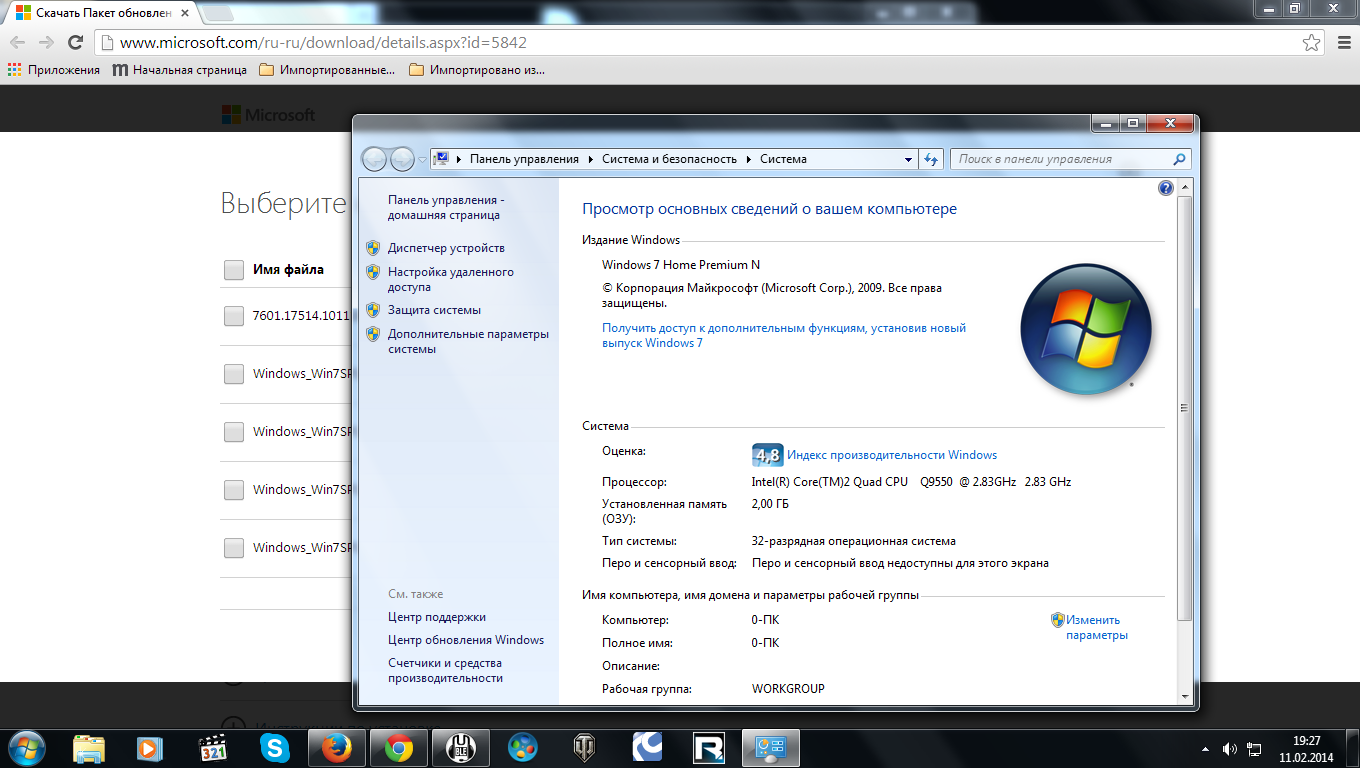
Task: Click the magnifier icon in Control Panel search
Action: click(1180, 159)
